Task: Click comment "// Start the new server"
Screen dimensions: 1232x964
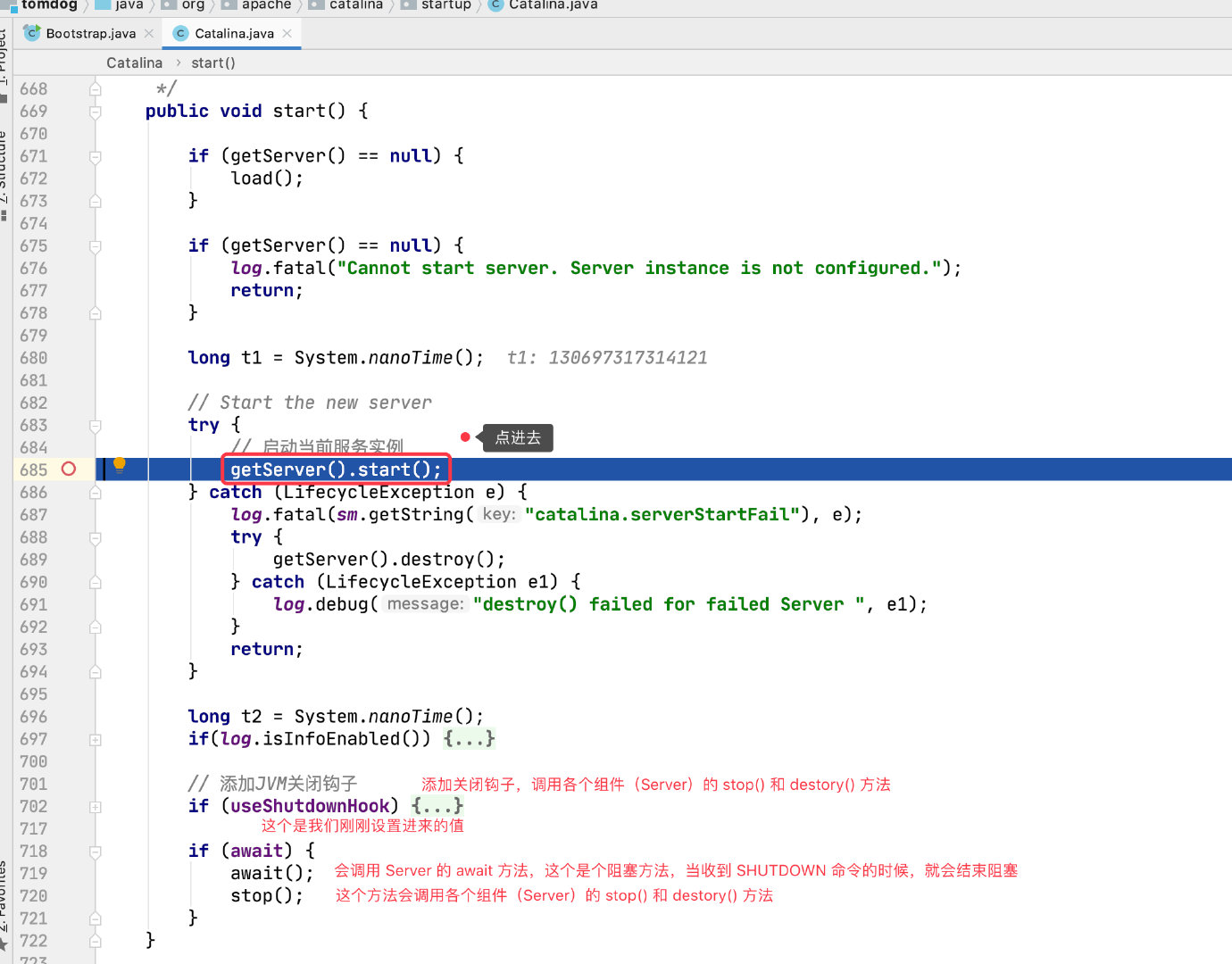Action: 310,403
